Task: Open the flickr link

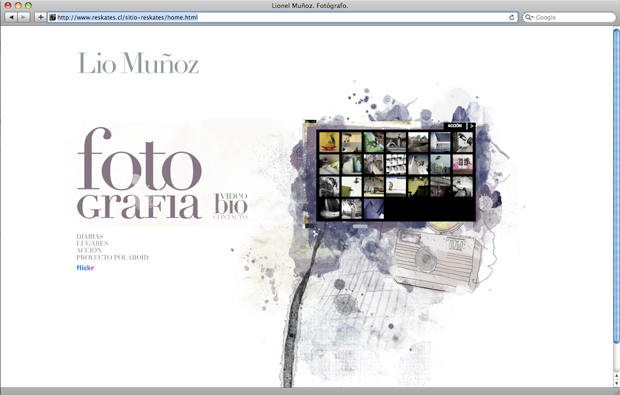Action: [x=86, y=268]
